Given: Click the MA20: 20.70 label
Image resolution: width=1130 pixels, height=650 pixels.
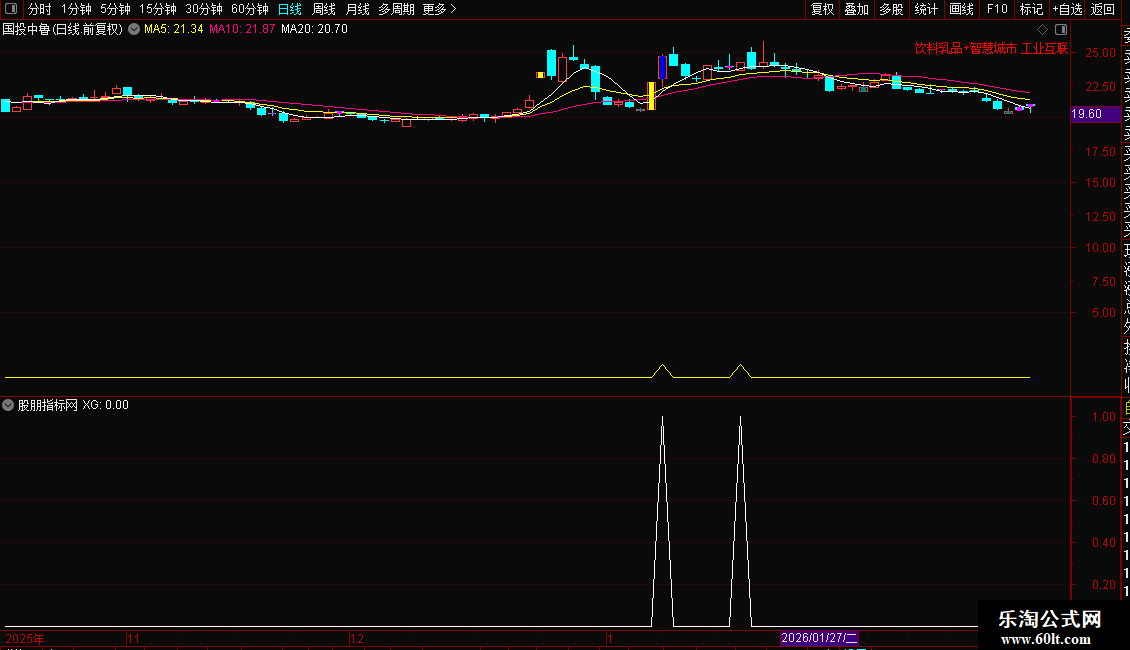Looking at the screenshot, I should (314, 30).
